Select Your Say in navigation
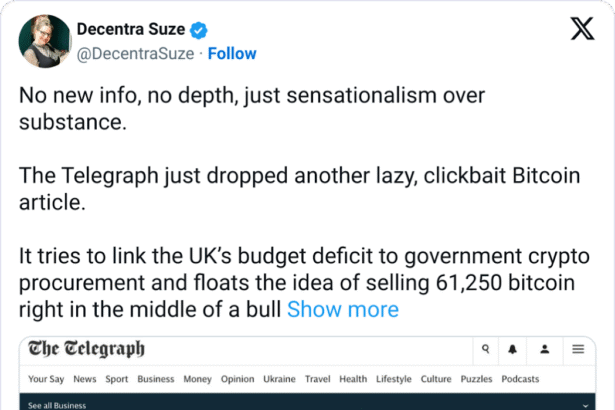Image resolution: width=615 pixels, height=410 pixels. pyautogui.click(x=47, y=379)
